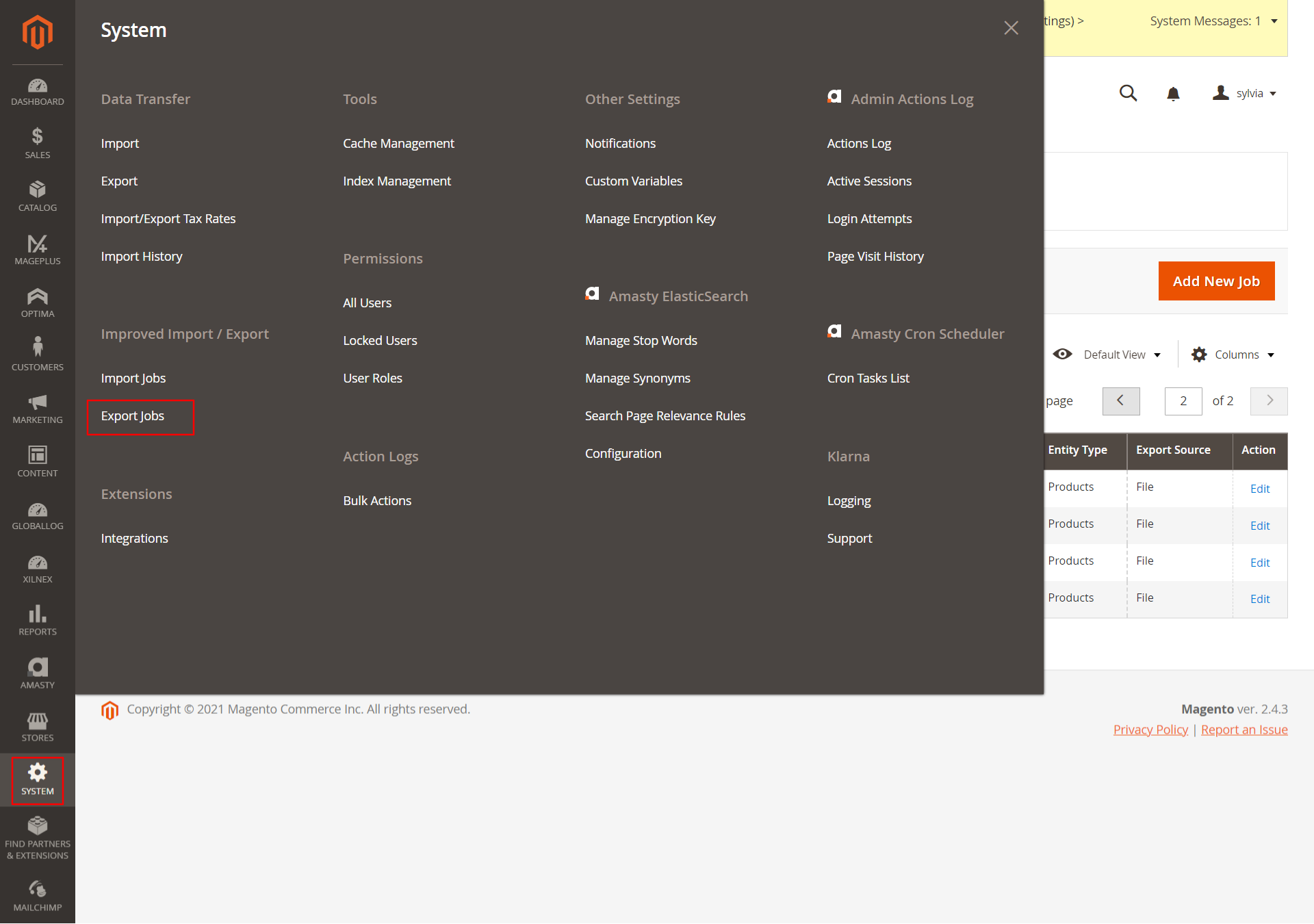Click the Report an Issue link
This screenshot has width=1314, height=924.
click(1244, 730)
